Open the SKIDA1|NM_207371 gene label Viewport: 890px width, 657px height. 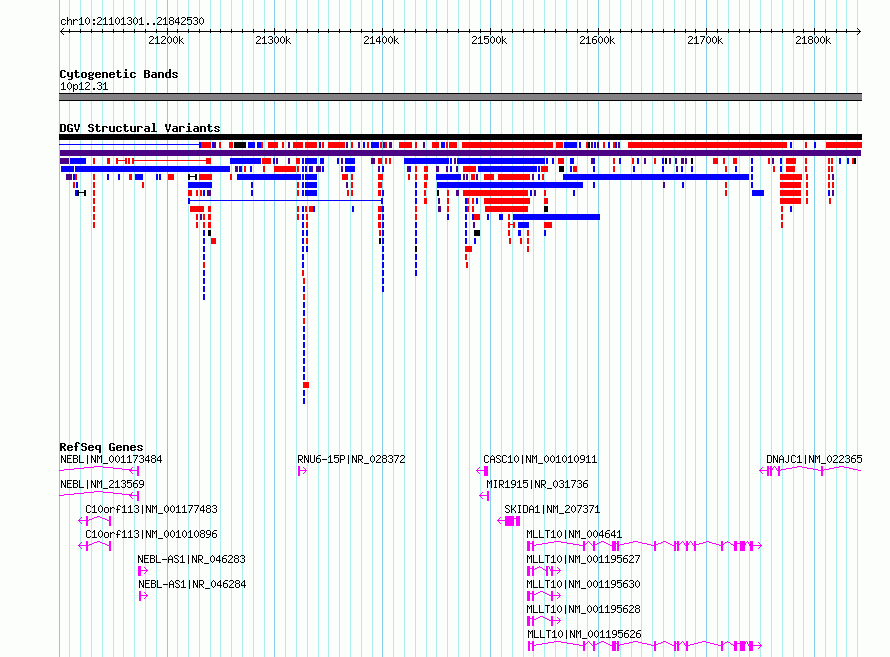point(552,509)
